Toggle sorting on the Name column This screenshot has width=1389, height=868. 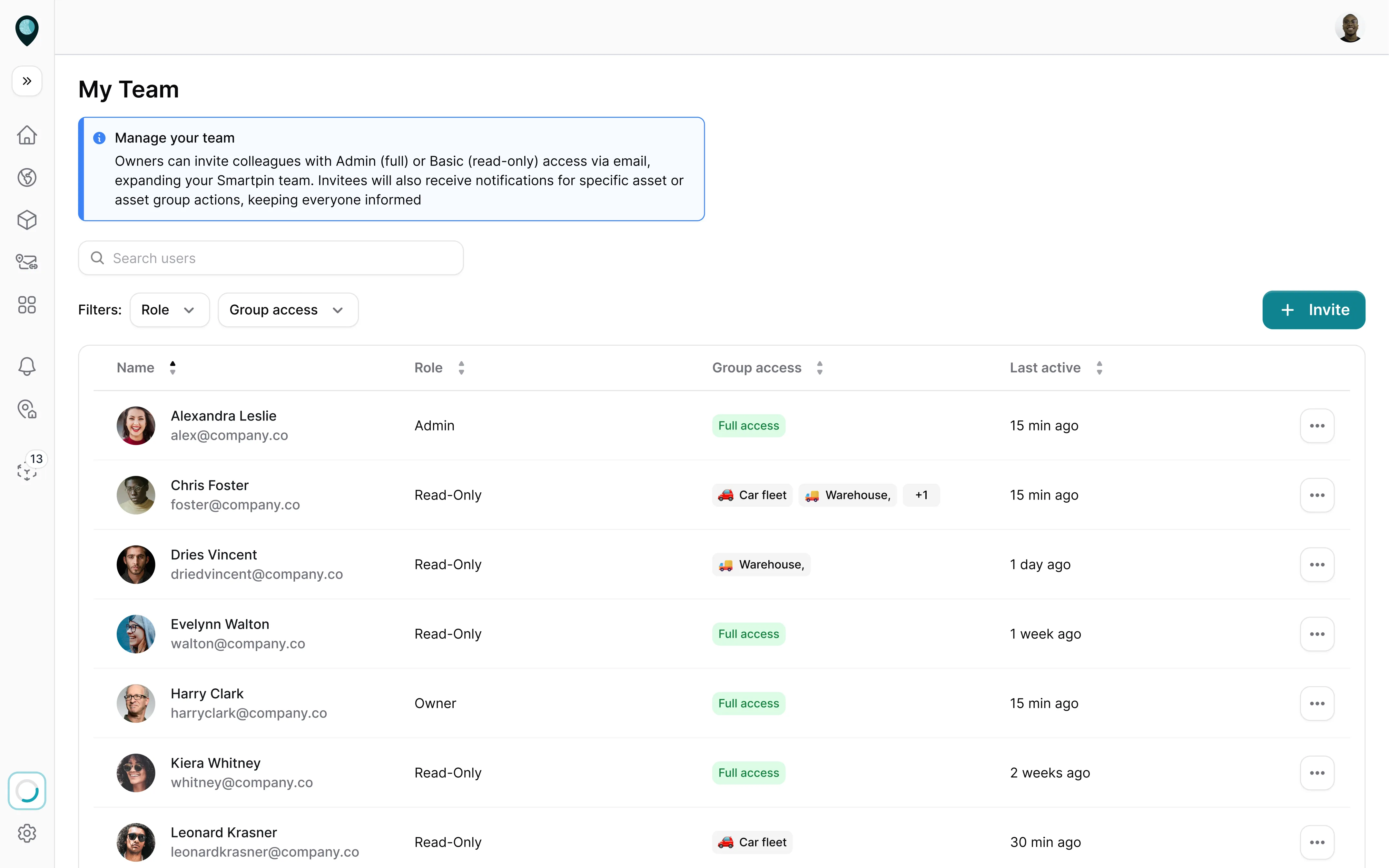(x=172, y=367)
